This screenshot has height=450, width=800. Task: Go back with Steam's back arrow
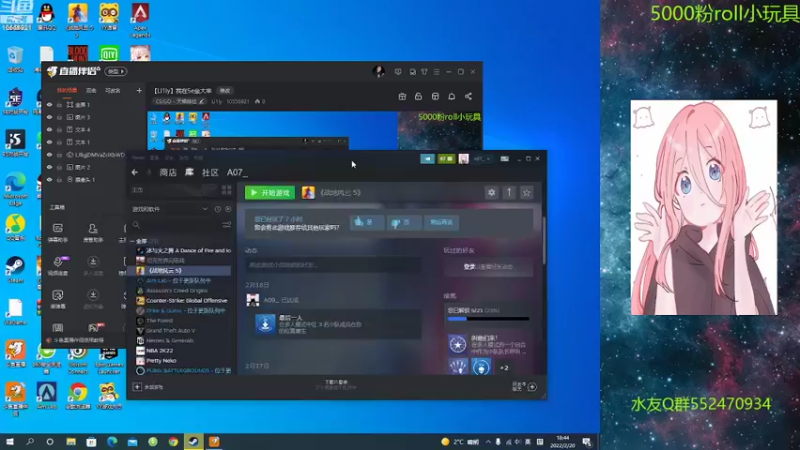(x=135, y=172)
